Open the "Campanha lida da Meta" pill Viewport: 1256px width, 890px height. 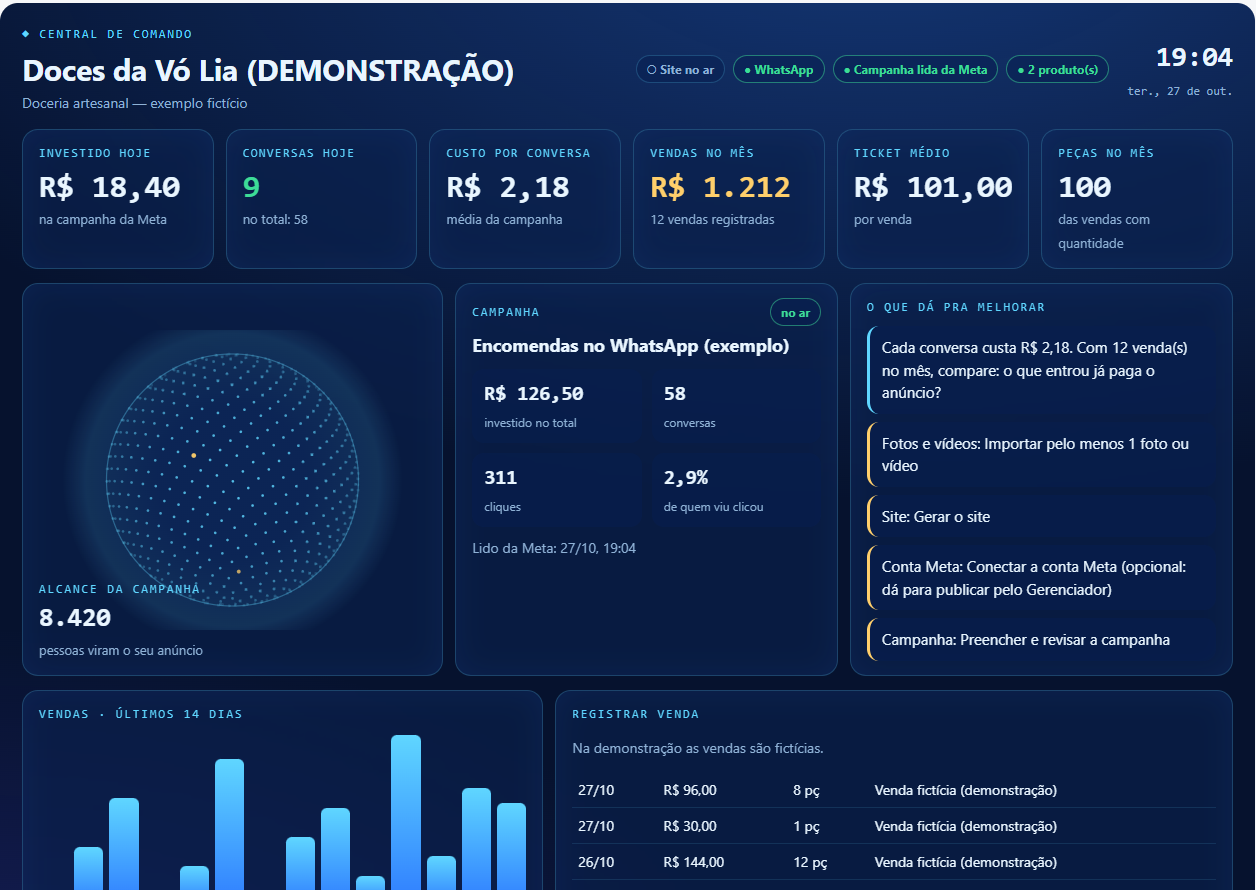point(915,70)
